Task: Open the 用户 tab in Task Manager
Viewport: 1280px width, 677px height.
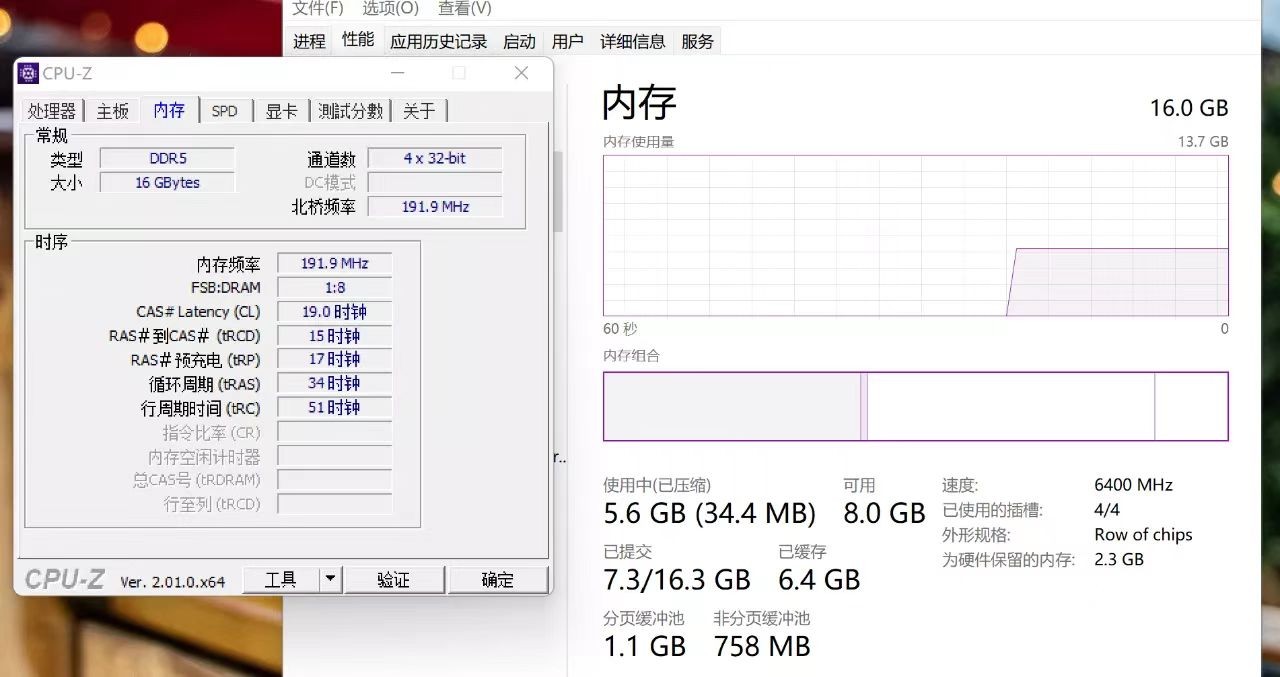Action: click(567, 41)
